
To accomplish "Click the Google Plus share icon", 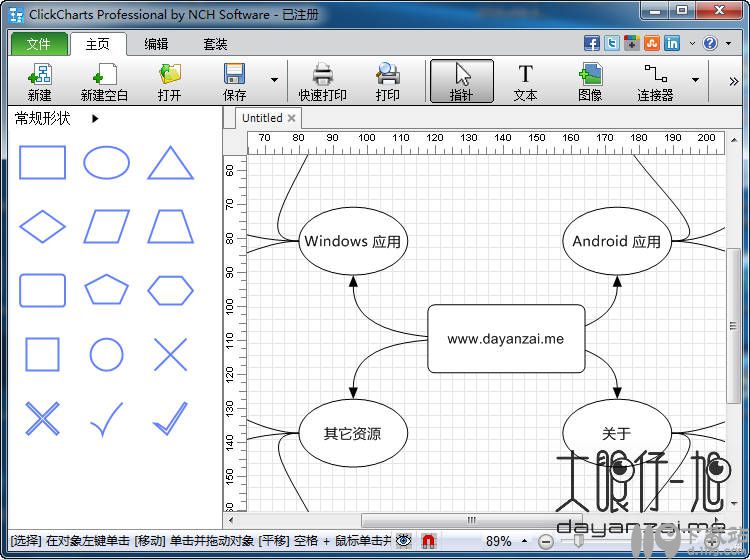I will (x=631, y=44).
